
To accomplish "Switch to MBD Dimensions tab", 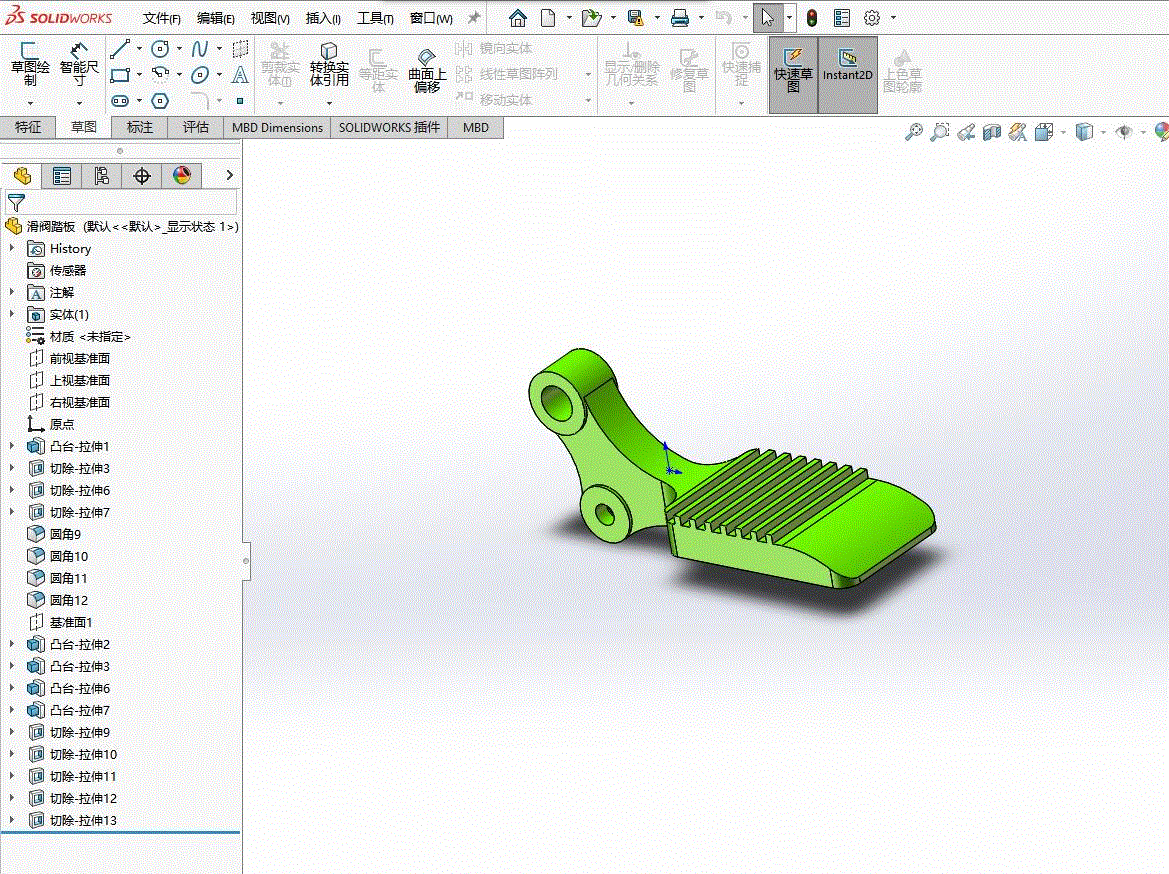I will coord(277,128).
